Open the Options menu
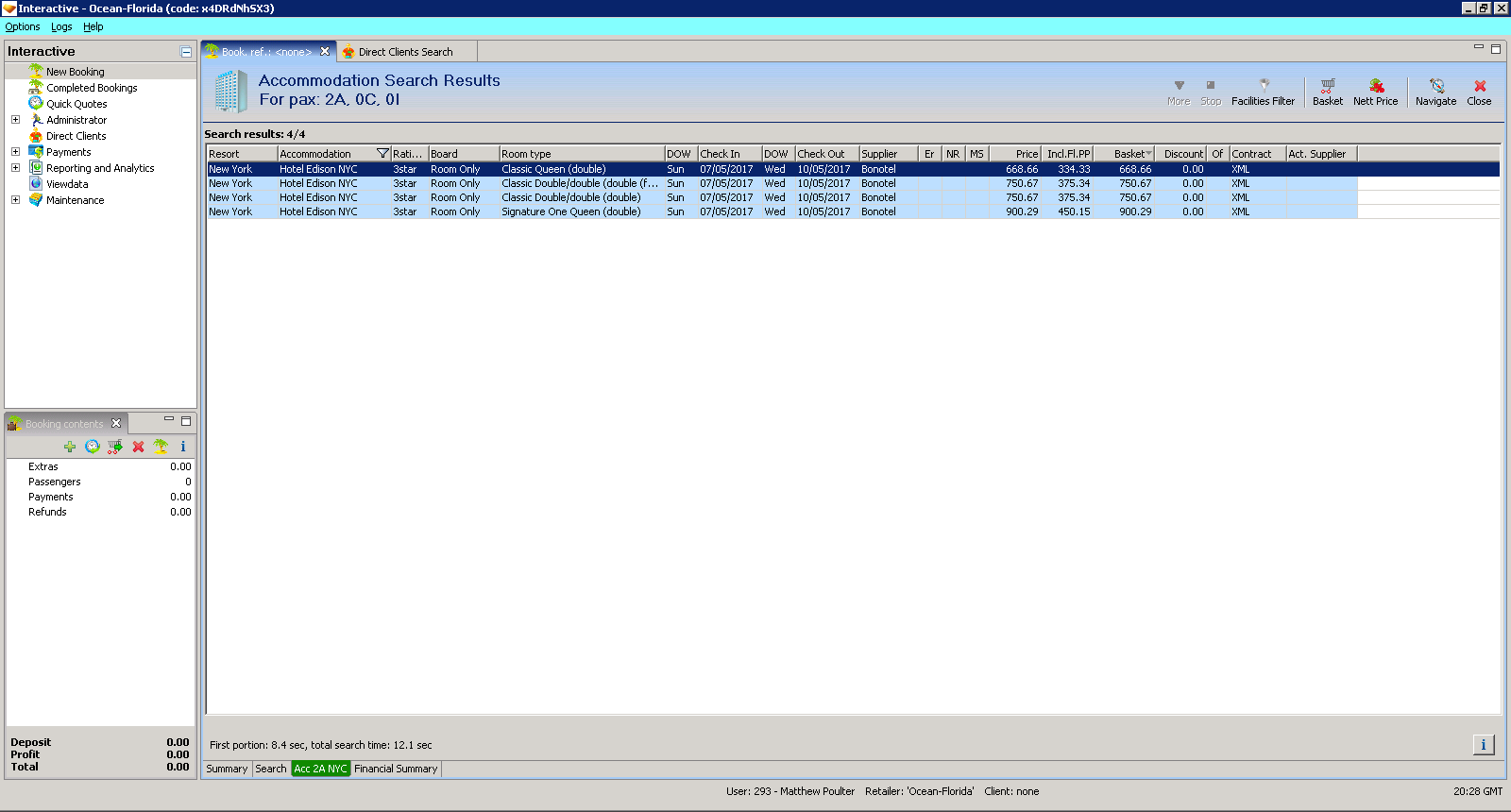The height and width of the screenshot is (812, 1511). pos(23,26)
